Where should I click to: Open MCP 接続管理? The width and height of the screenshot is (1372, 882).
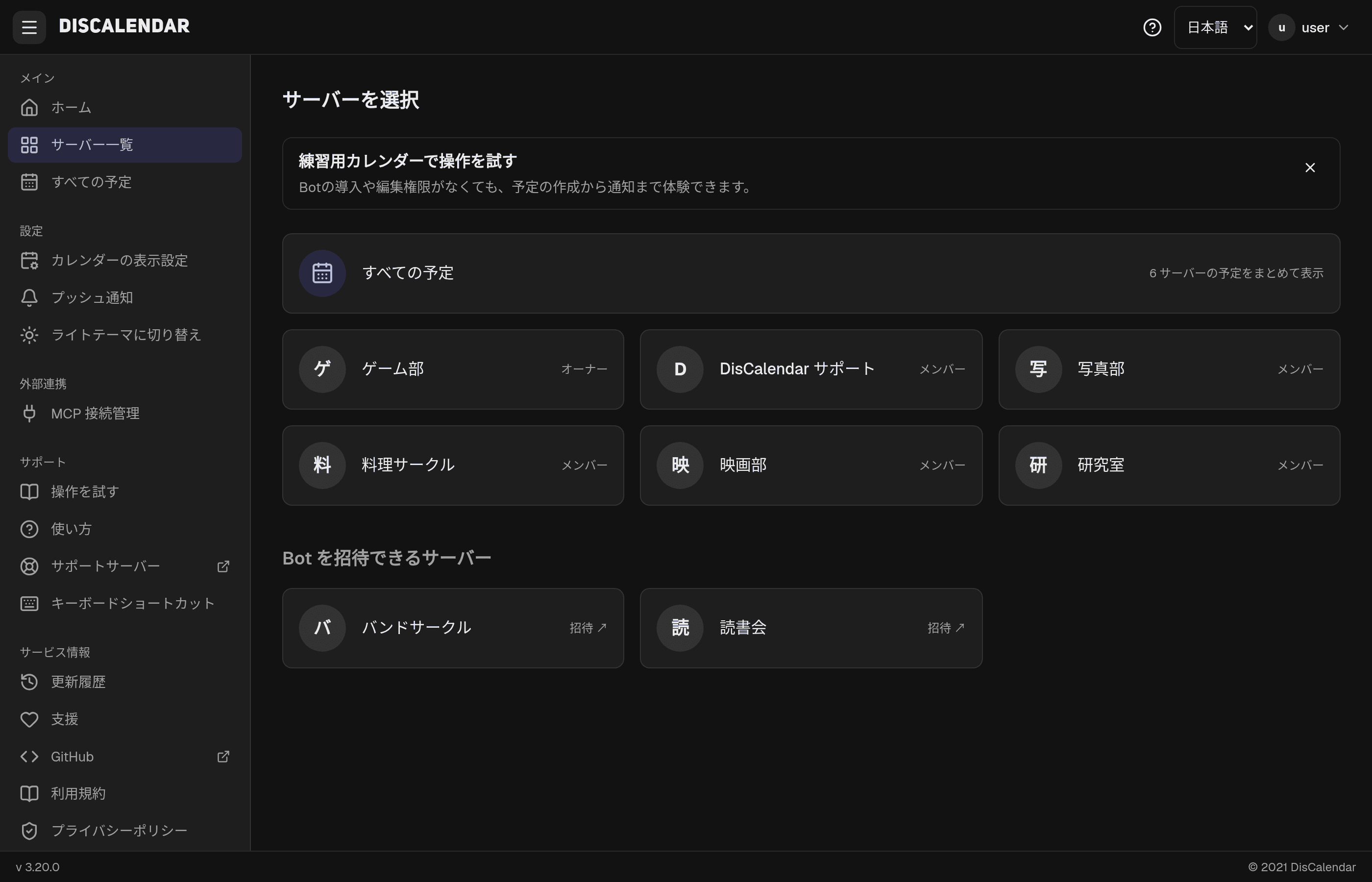click(125, 414)
